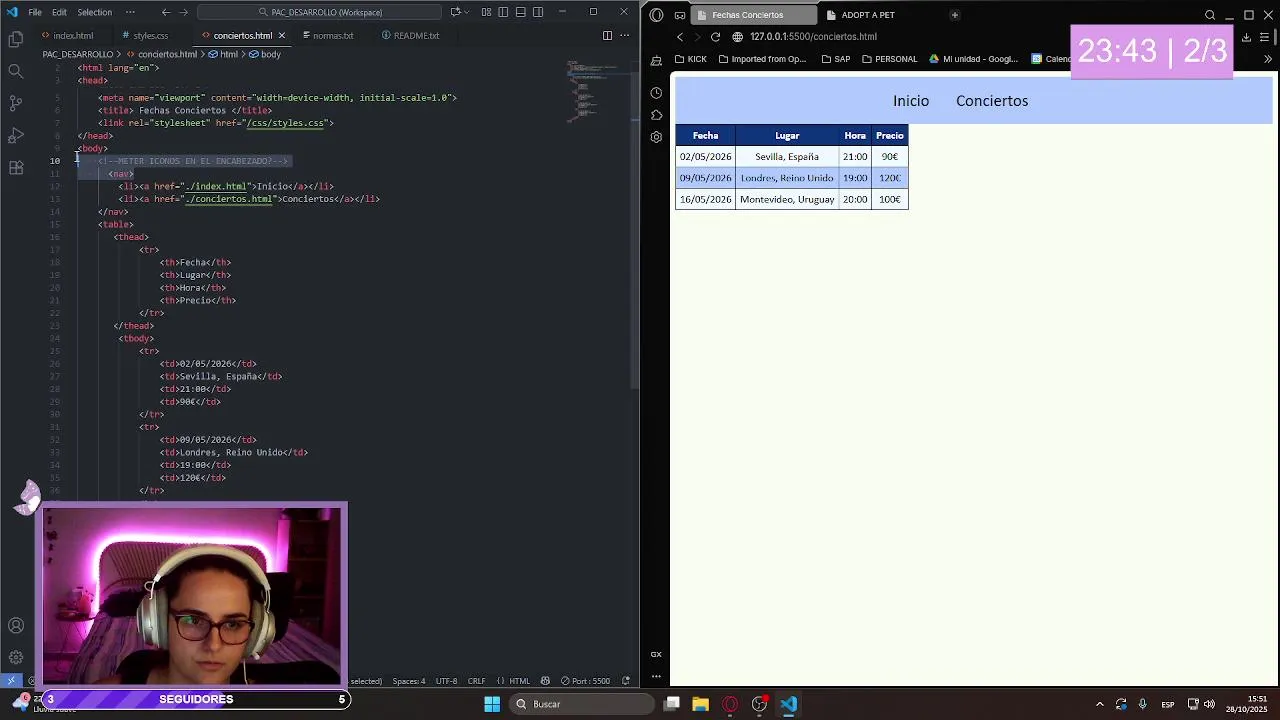Open the Explorer view in VS Code

[x=16, y=39]
